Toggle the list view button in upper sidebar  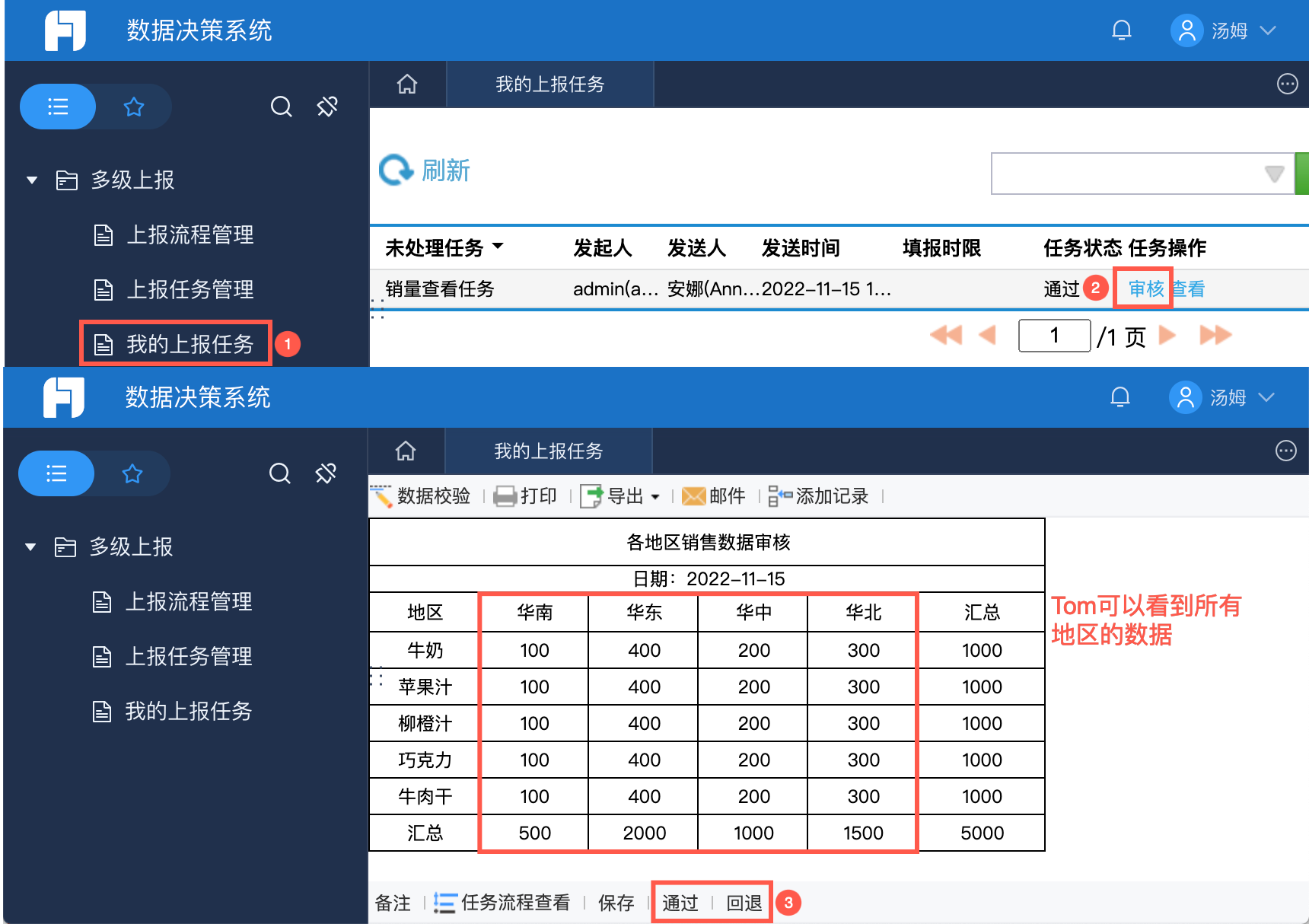(x=58, y=107)
